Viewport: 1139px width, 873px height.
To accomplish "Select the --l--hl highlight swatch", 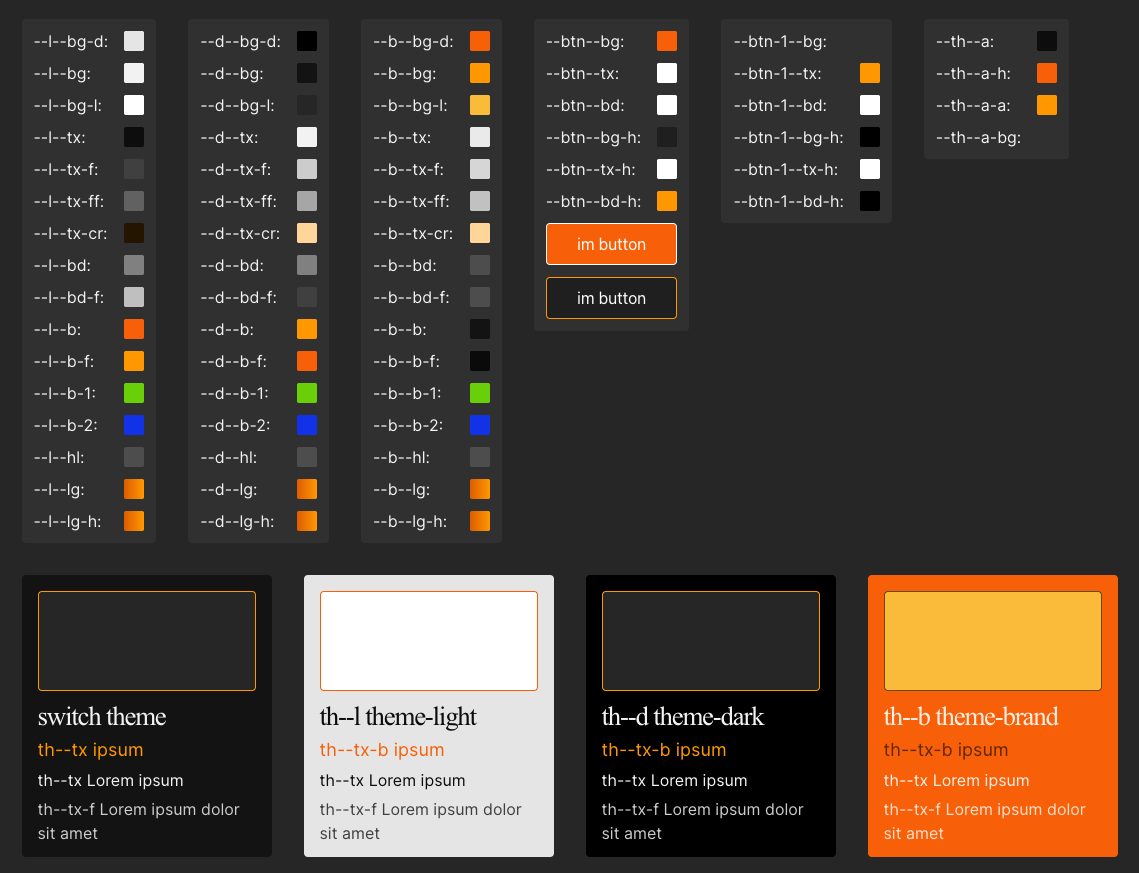I will tap(133, 457).
